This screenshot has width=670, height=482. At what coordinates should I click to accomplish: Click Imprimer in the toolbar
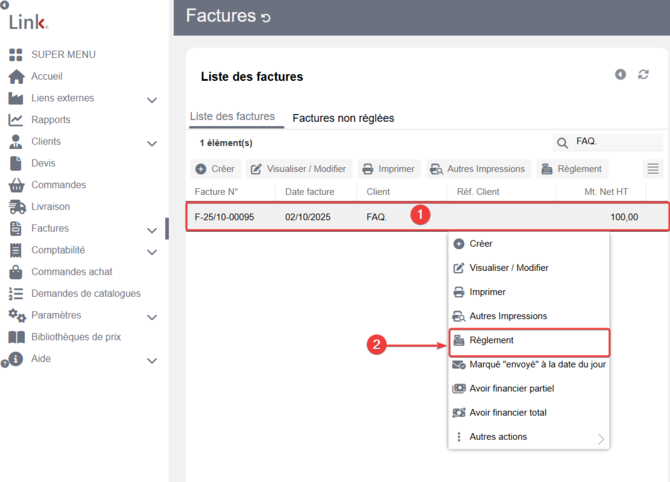point(389,169)
